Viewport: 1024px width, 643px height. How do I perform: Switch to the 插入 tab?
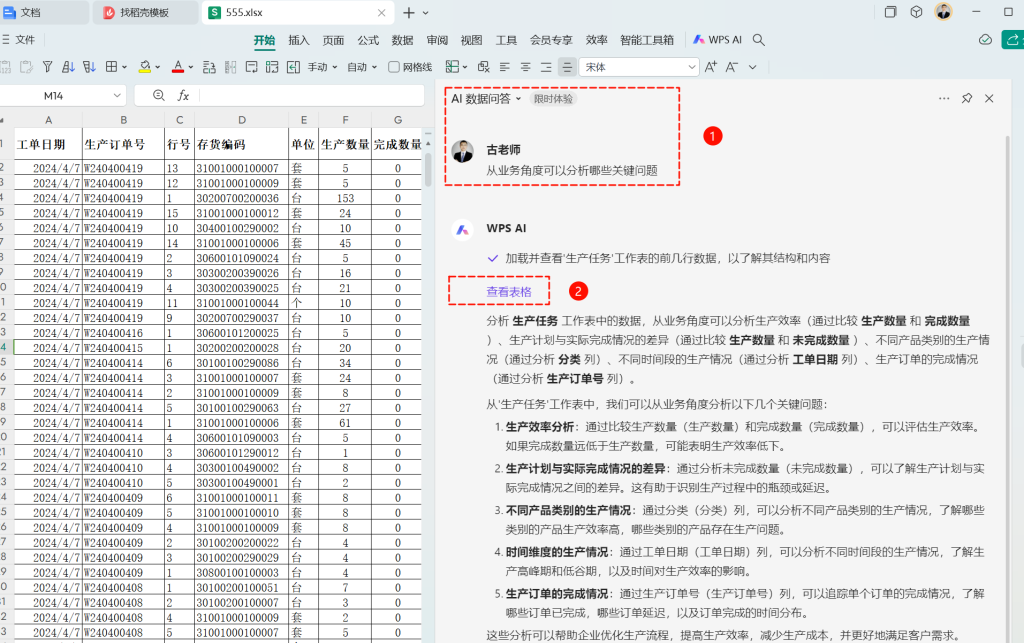(x=298, y=40)
